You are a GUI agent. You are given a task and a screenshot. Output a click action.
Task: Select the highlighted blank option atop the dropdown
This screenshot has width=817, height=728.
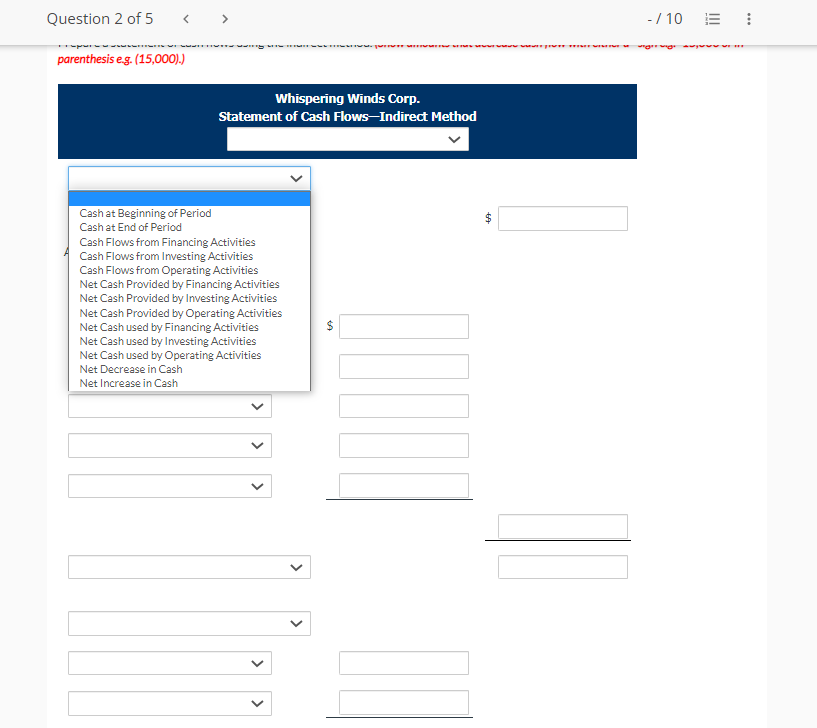click(x=189, y=199)
